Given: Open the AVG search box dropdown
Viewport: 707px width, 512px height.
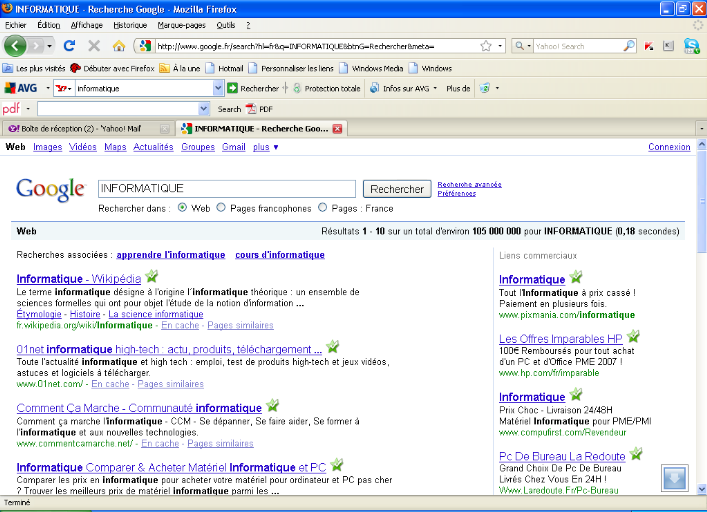Looking at the screenshot, I should click(x=218, y=88).
